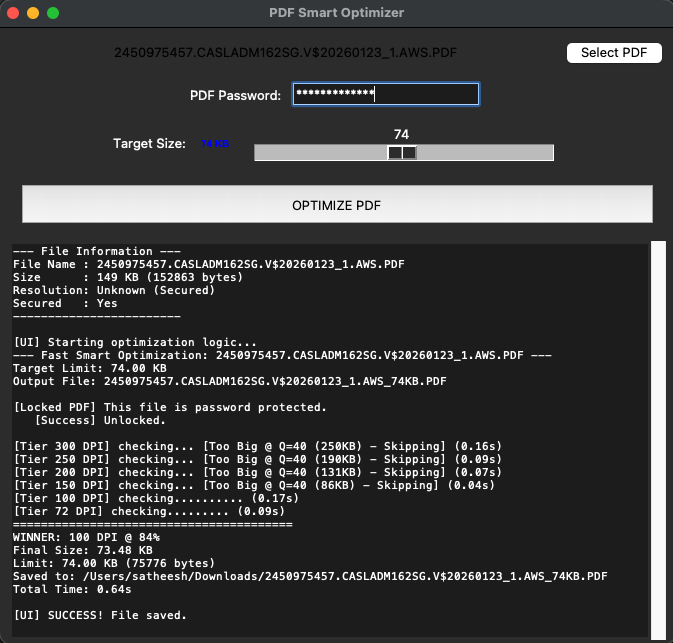Click the selected PDF filename label at top
Screen dimensions: 673x643
pyautogui.click(x=285, y=52)
